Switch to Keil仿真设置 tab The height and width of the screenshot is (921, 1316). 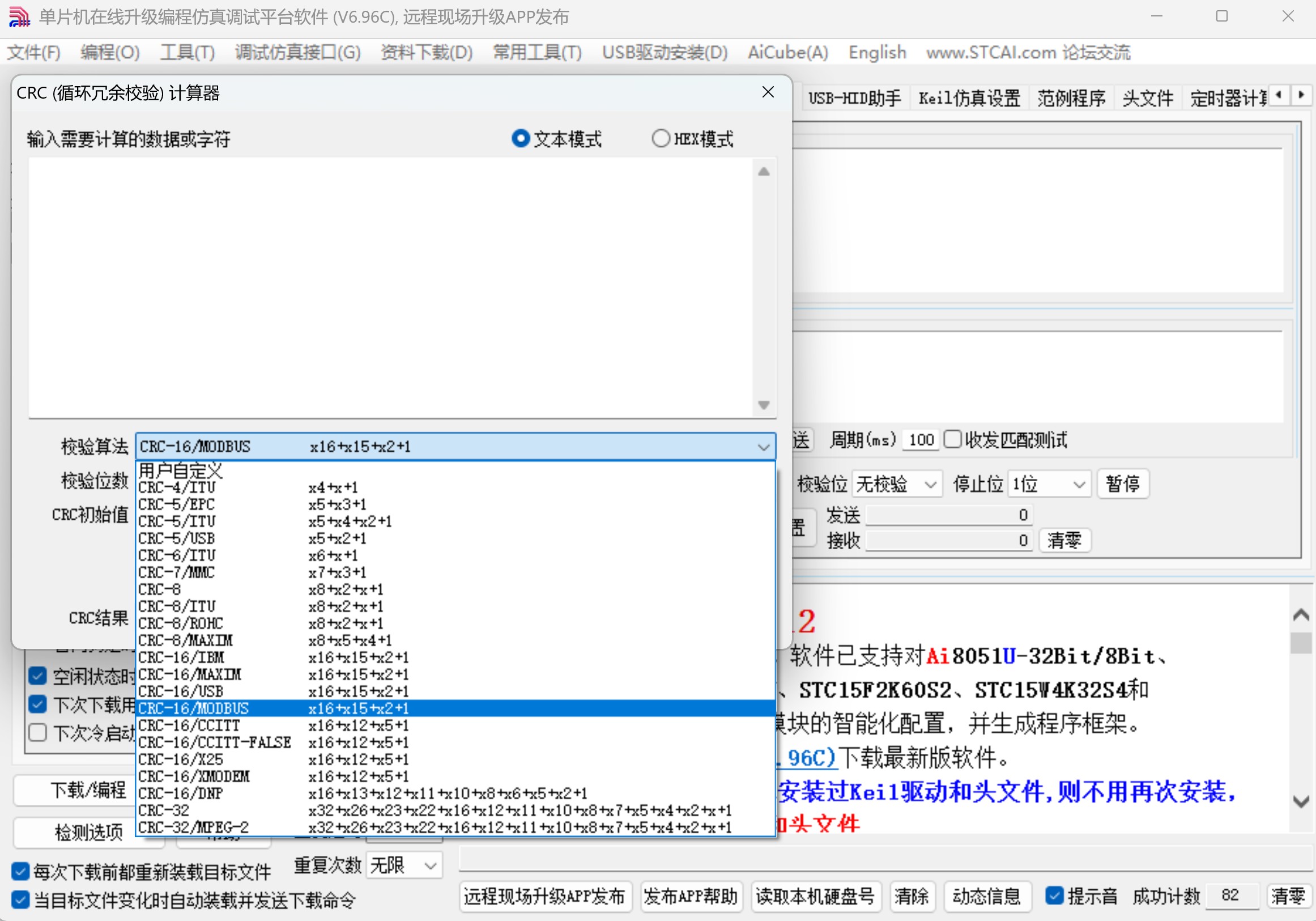pos(969,98)
